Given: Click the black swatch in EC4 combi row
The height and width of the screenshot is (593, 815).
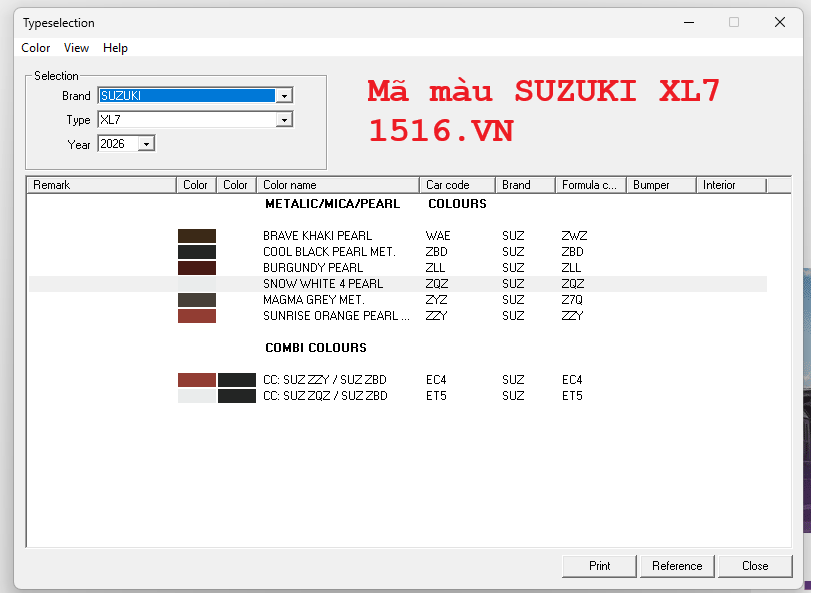Looking at the screenshot, I should [236, 380].
